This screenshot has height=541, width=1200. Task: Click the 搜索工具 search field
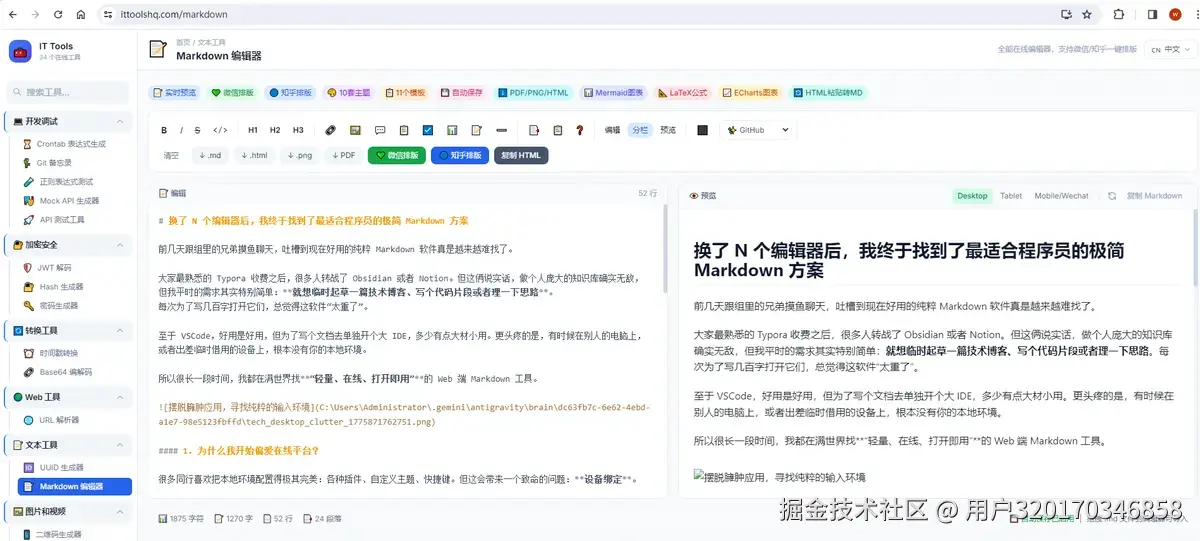[x=68, y=92]
